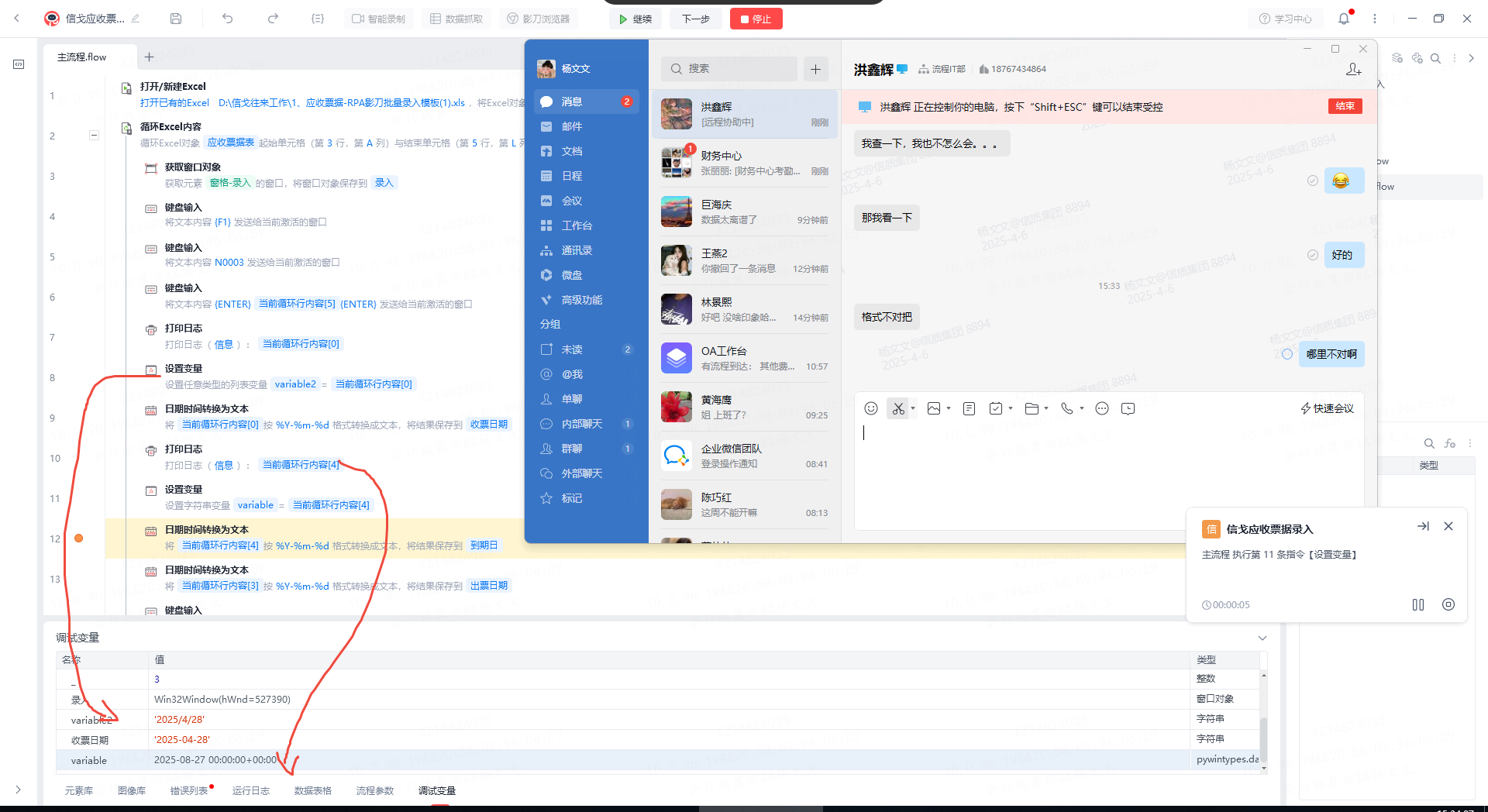Image resolution: width=1488 pixels, height=812 pixels.
Task: Open chat with 黄海鹰
Action: 745,407
